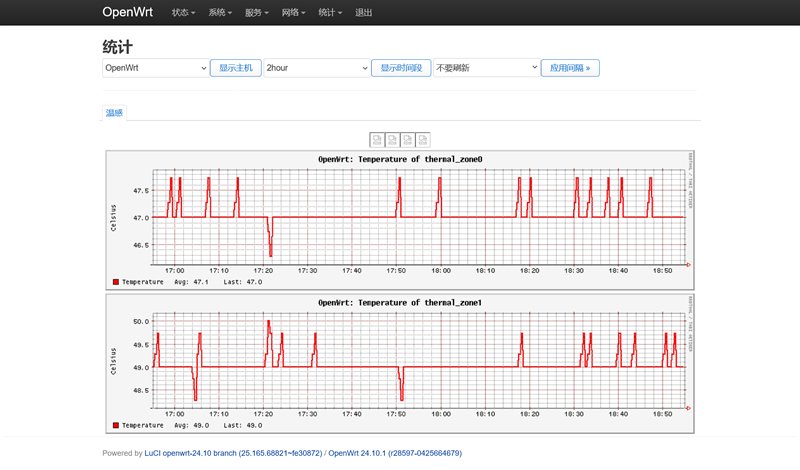Screen dimensions: 800x470
Task: Click the fourth icon above the graphs
Action: click(x=424, y=139)
